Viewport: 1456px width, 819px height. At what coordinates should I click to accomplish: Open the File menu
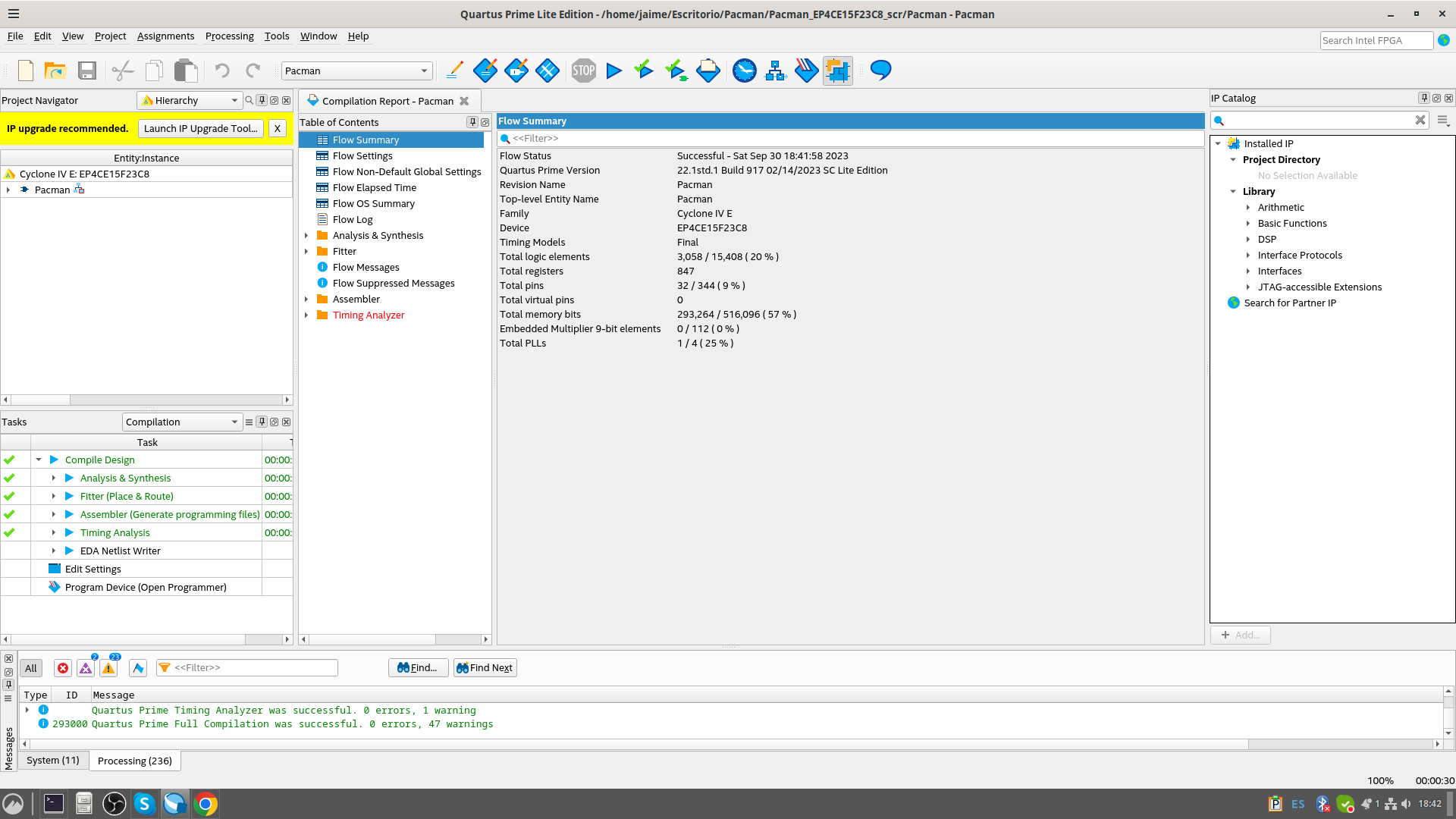(x=15, y=36)
